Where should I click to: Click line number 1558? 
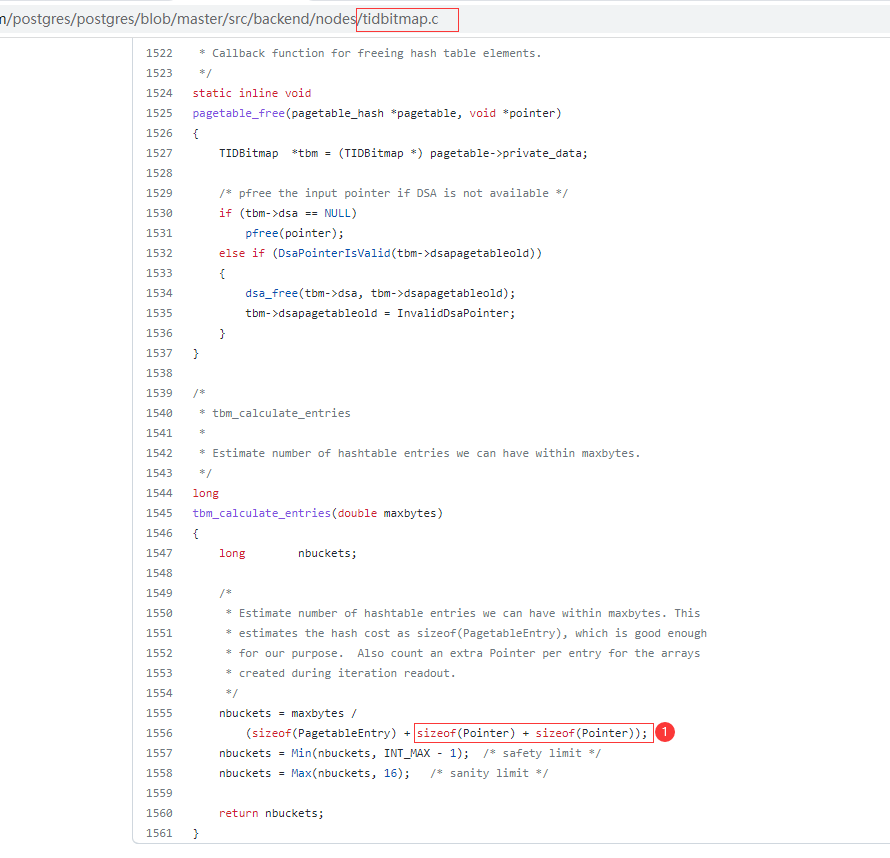pos(159,773)
